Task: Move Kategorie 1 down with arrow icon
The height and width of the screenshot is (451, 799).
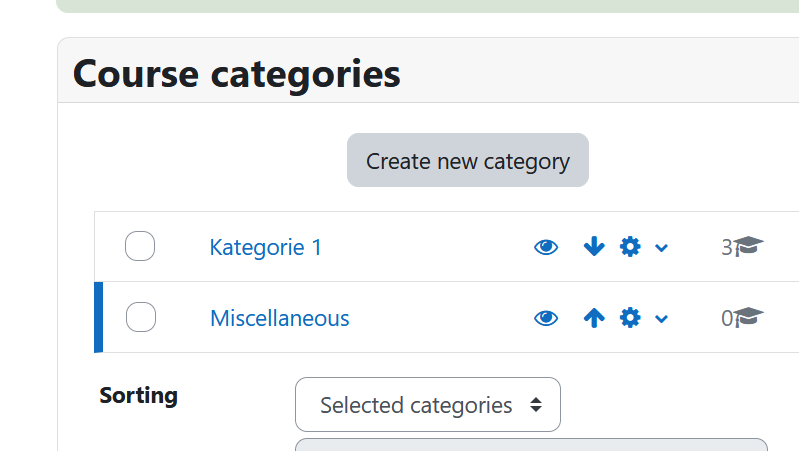Action: pyautogui.click(x=594, y=247)
